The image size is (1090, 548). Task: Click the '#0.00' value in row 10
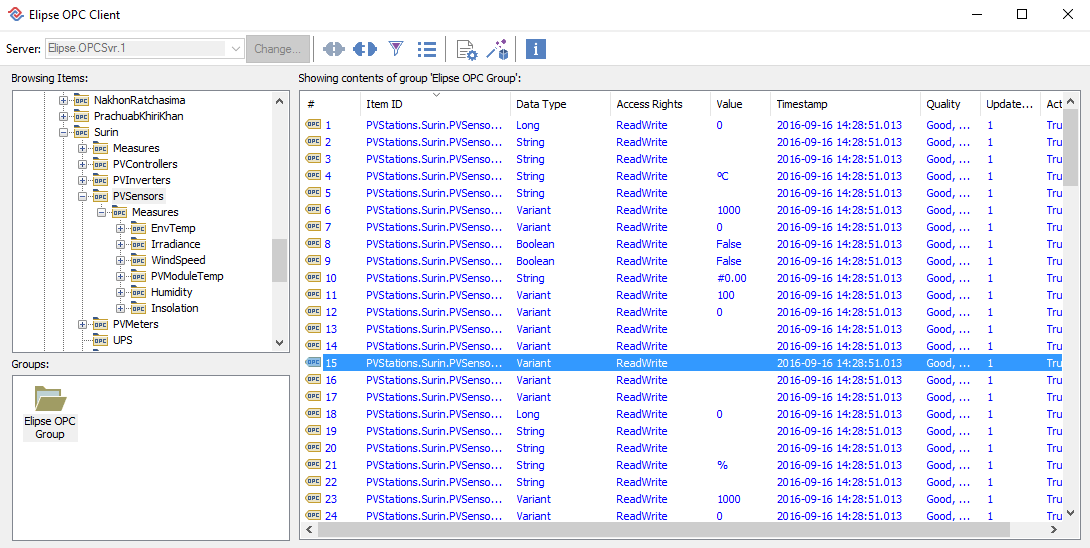pyautogui.click(x=731, y=278)
